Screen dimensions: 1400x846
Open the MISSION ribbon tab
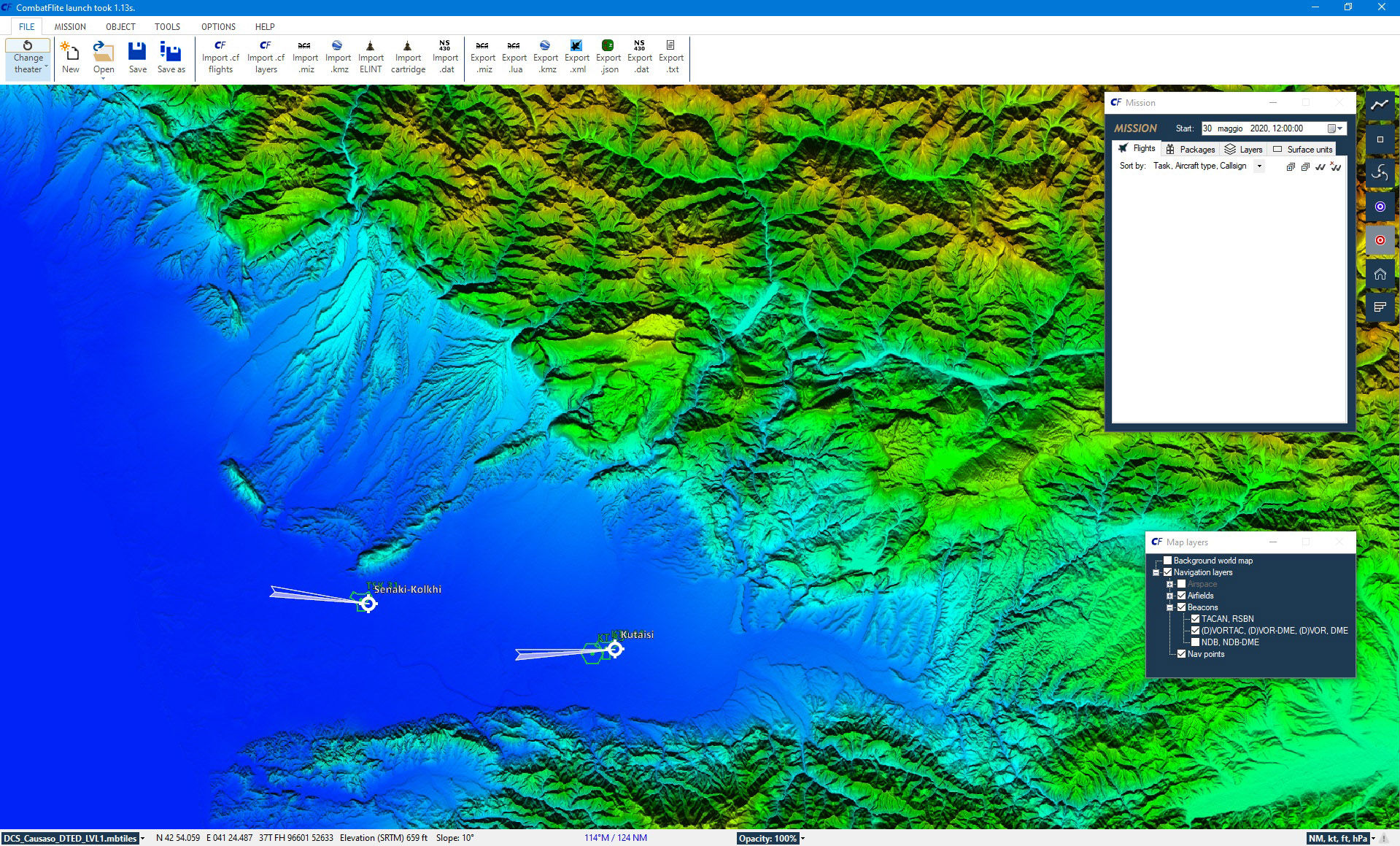pyautogui.click(x=70, y=26)
